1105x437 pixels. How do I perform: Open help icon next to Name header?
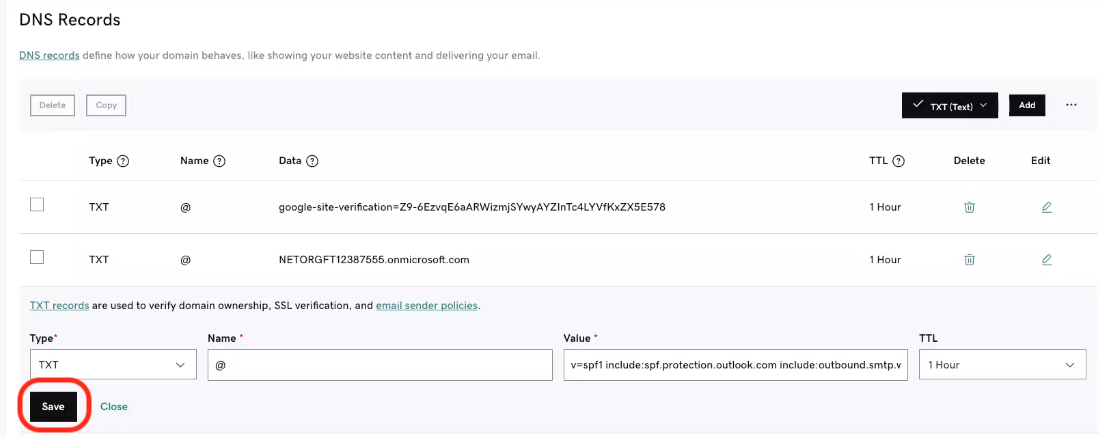click(x=219, y=161)
